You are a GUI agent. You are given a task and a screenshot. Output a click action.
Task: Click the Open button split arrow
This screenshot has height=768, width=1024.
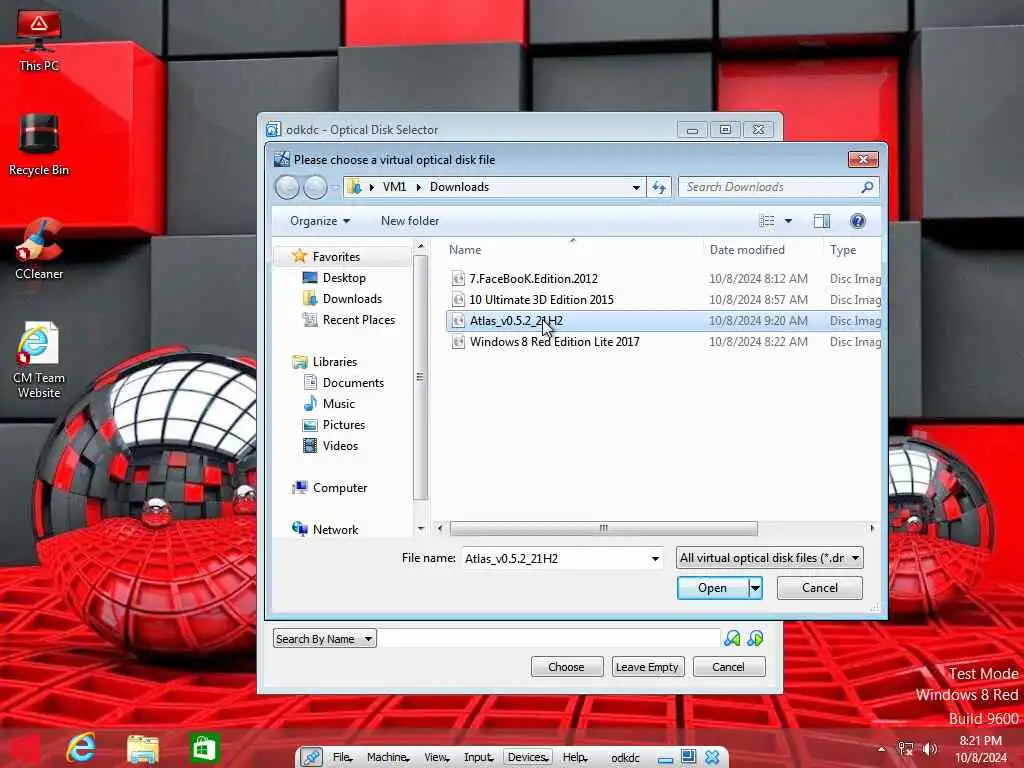click(756, 588)
